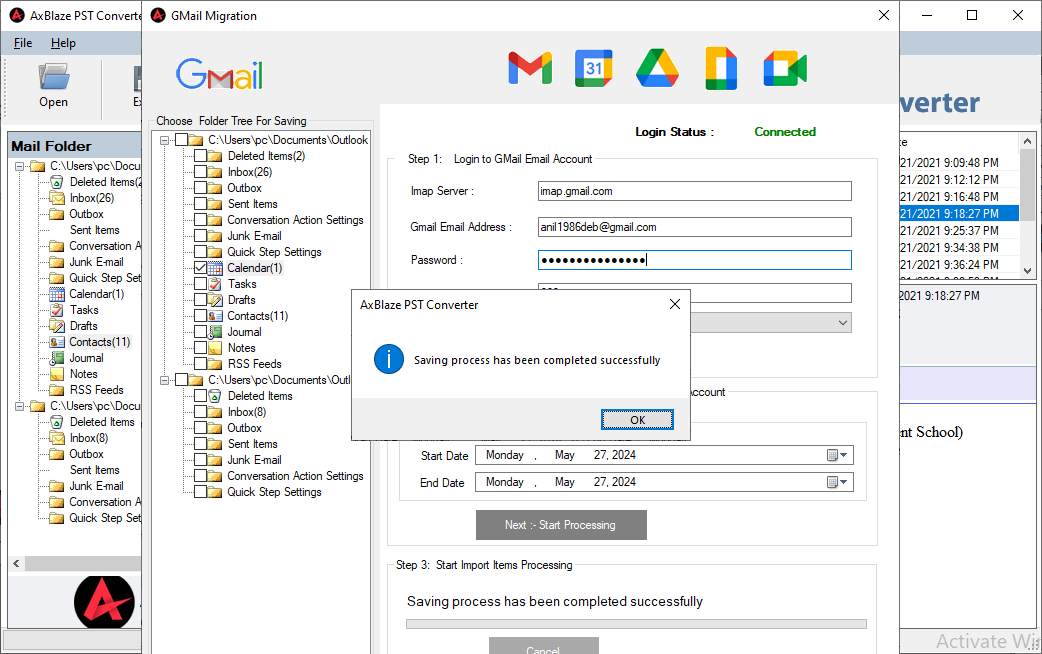1042x654 pixels.
Task: Collapse second root in Mail Folder panel
Action: [x=19, y=406]
